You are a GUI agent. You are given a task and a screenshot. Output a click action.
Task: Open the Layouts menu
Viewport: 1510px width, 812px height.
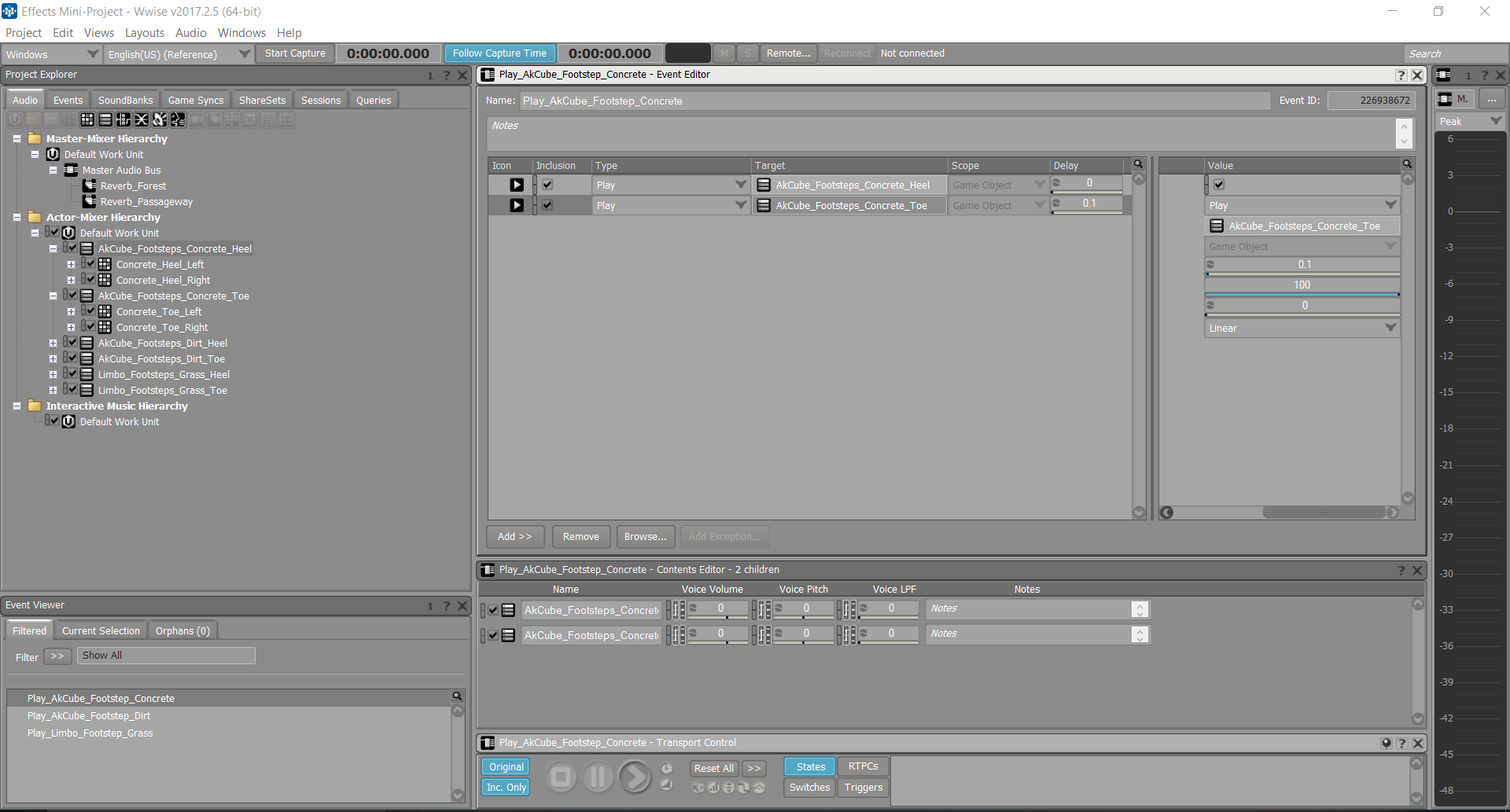145,33
